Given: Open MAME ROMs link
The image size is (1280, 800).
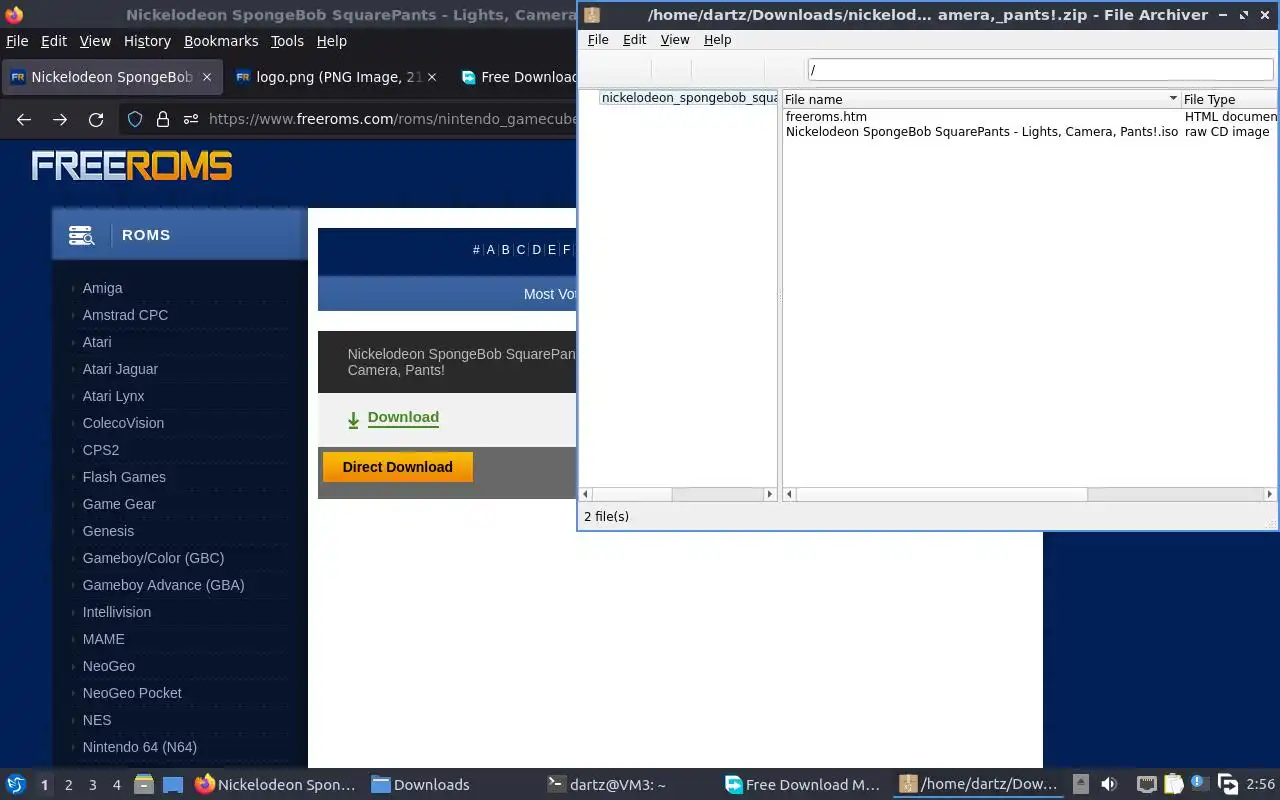Looking at the screenshot, I should 103,639.
